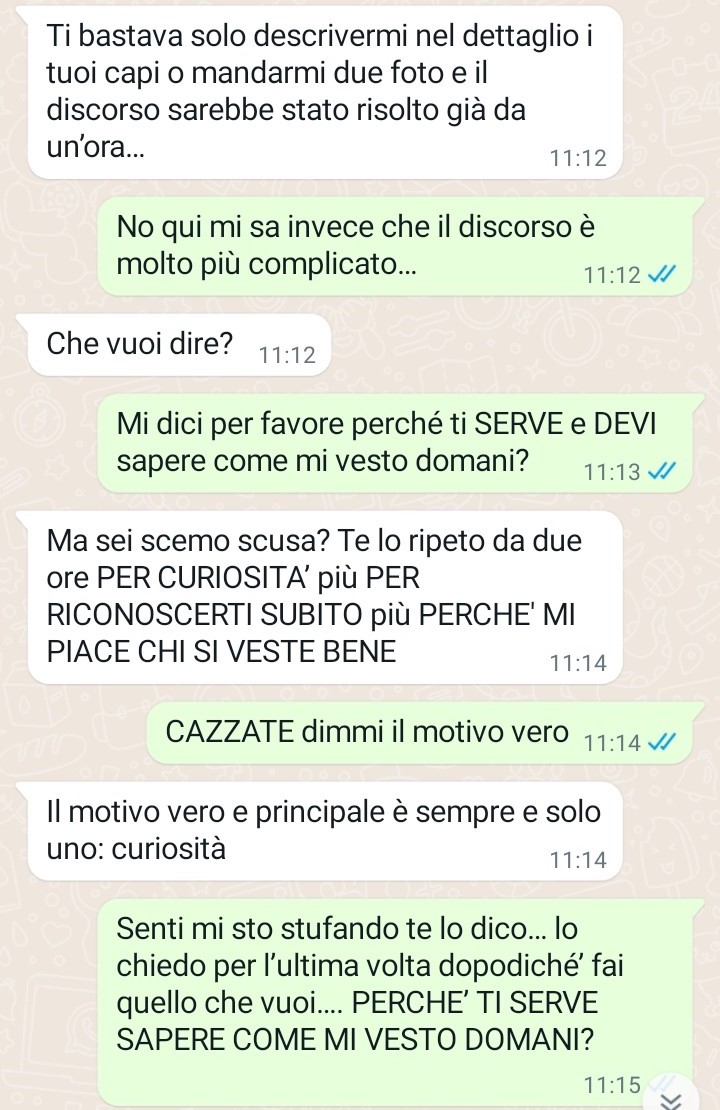
Task: Click 11:12 timestamp on first received message
Action: click(578, 158)
